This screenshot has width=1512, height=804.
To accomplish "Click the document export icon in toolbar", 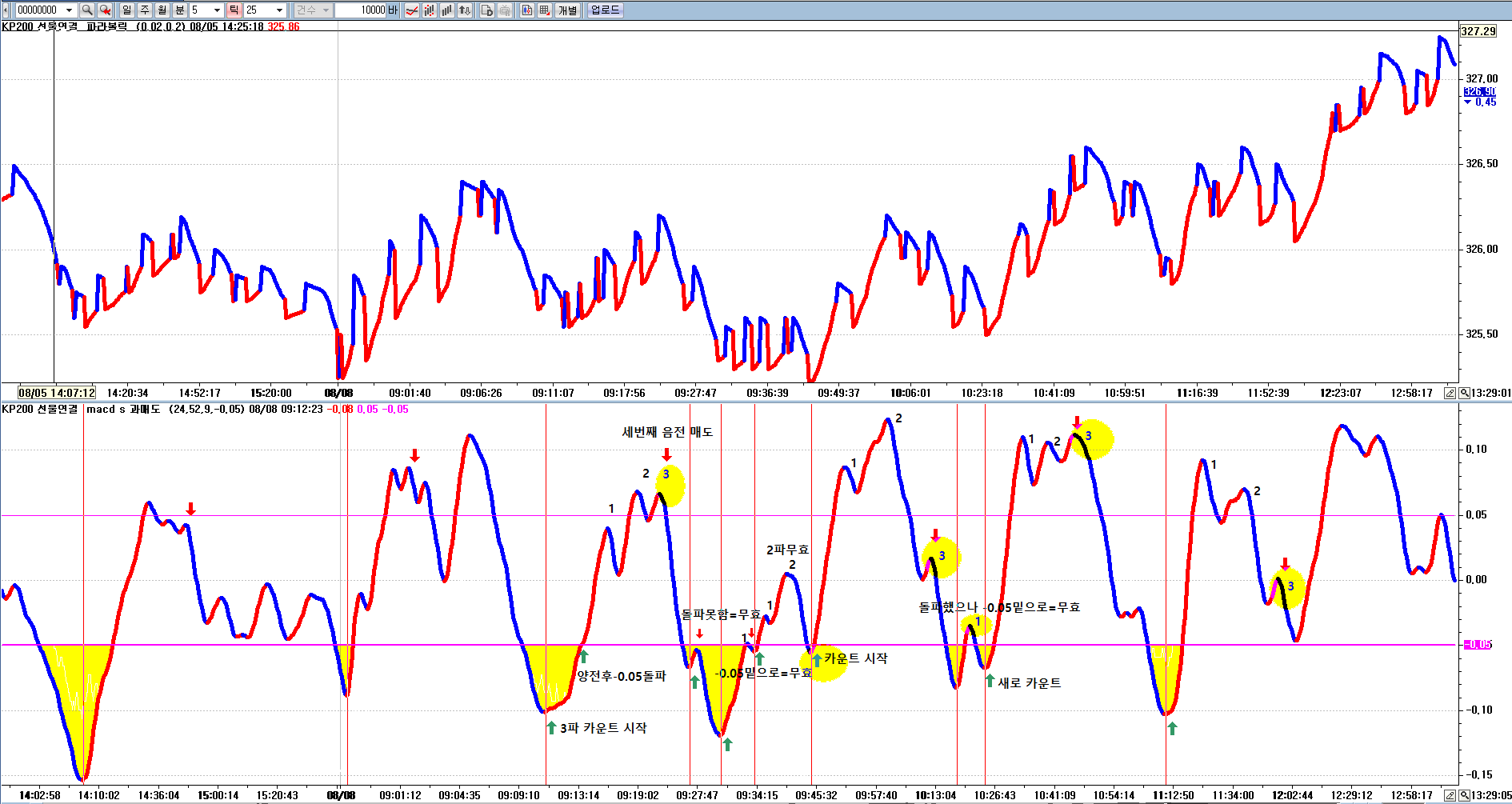I will click(486, 10).
